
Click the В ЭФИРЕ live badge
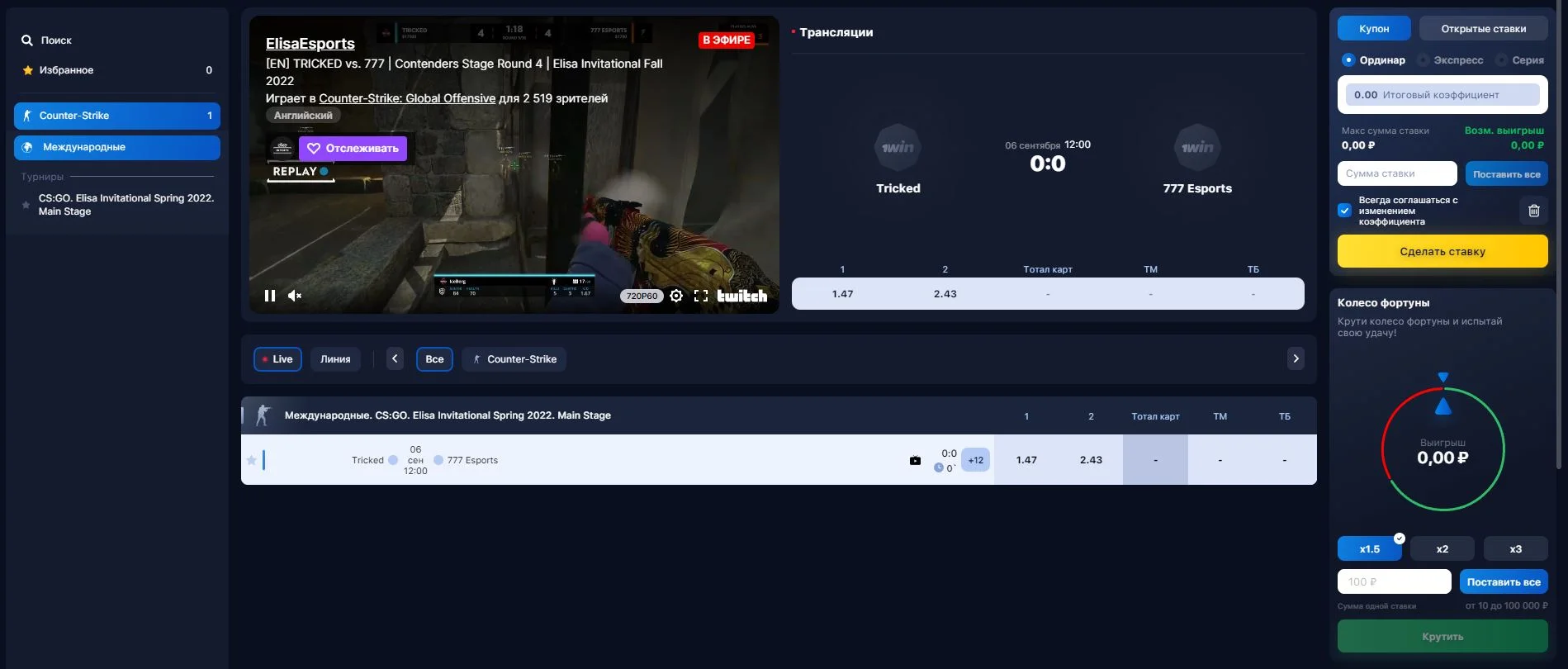click(x=727, y=40)
